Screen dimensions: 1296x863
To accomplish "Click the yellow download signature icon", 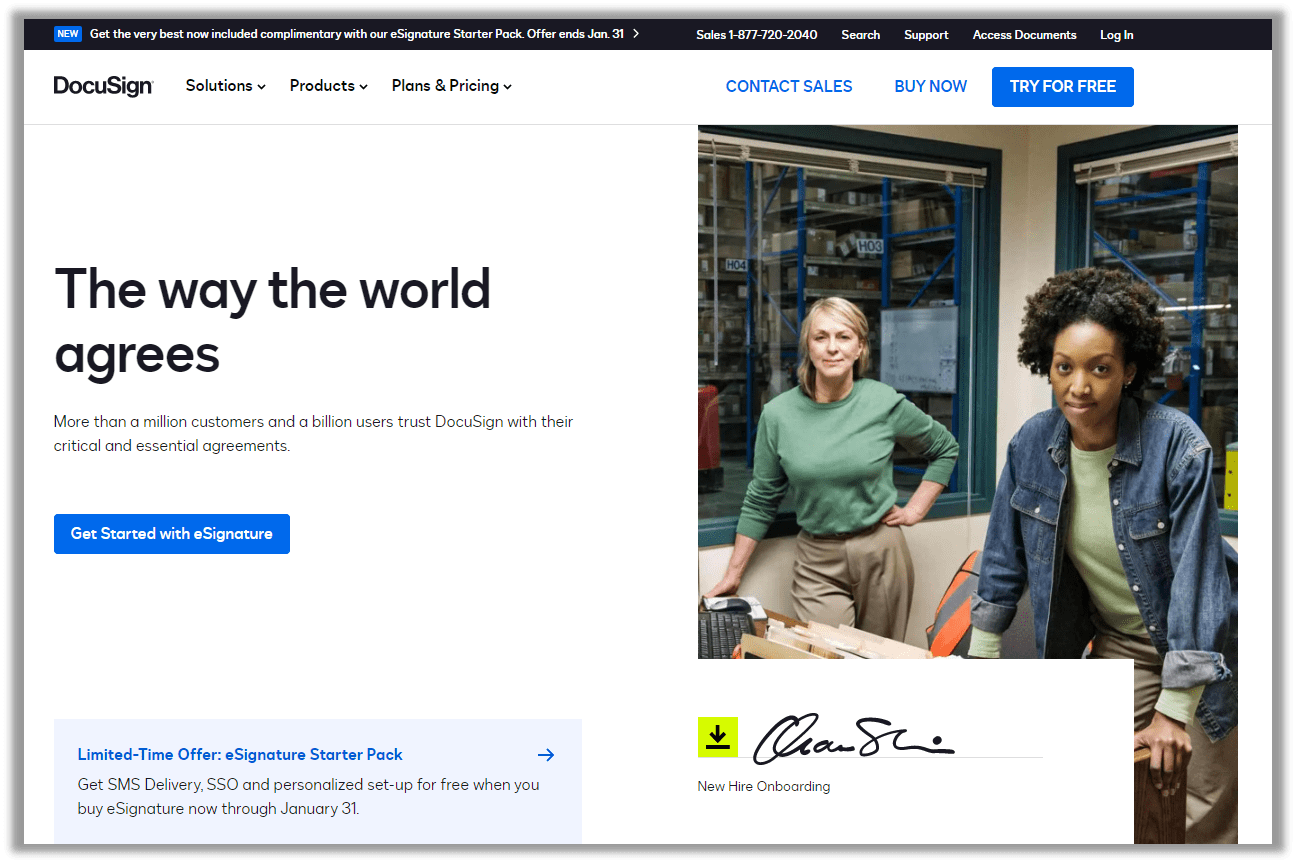I will 717,737.
